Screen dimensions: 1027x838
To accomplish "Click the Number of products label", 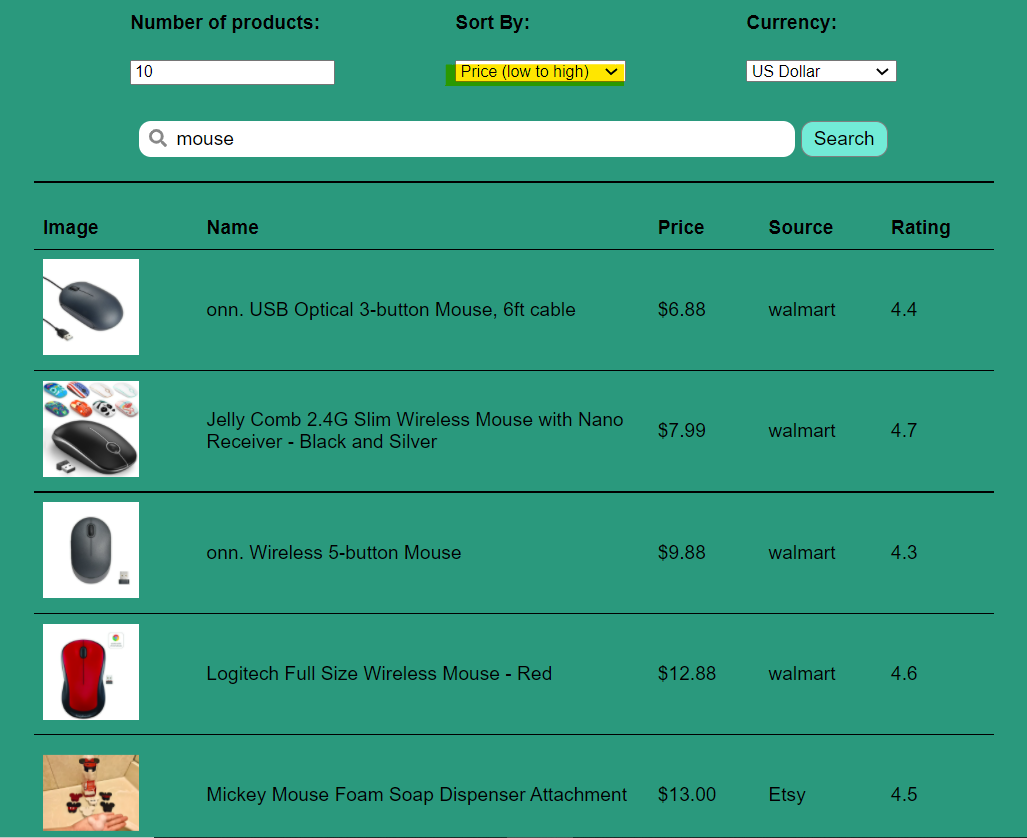I will [225, 22].
